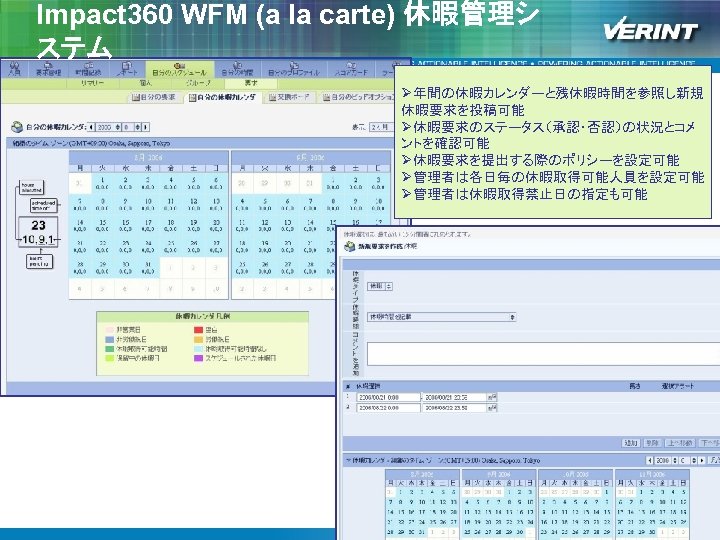Go to previous period in dialog calendar
The image size is (720, 540).
pos(650,460)
